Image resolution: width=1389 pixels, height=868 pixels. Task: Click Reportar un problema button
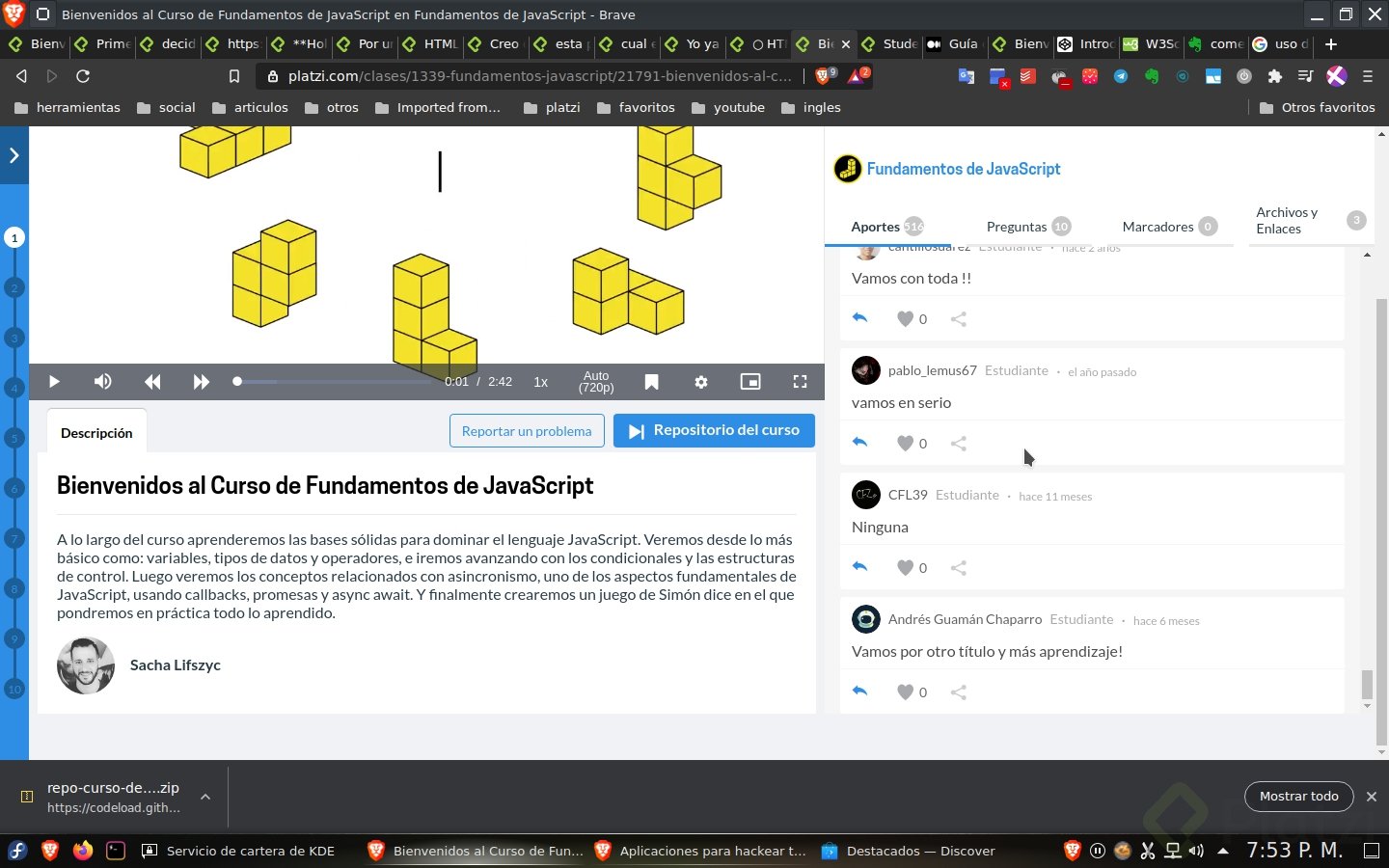(527, 431)
